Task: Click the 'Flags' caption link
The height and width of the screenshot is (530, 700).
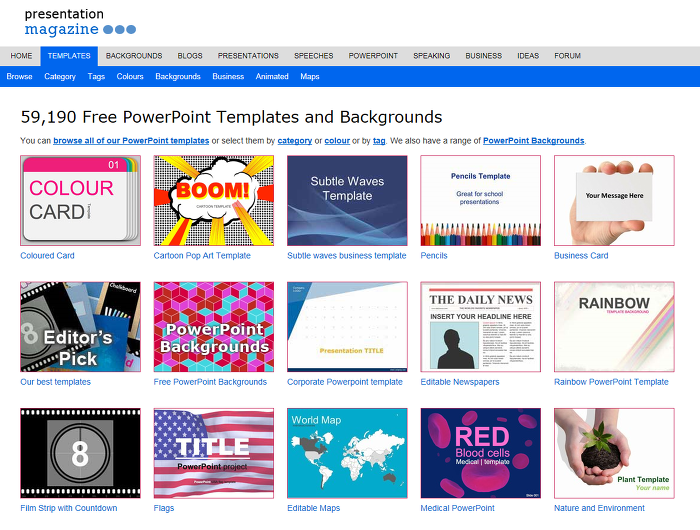Action: click(x=164, y=508)
